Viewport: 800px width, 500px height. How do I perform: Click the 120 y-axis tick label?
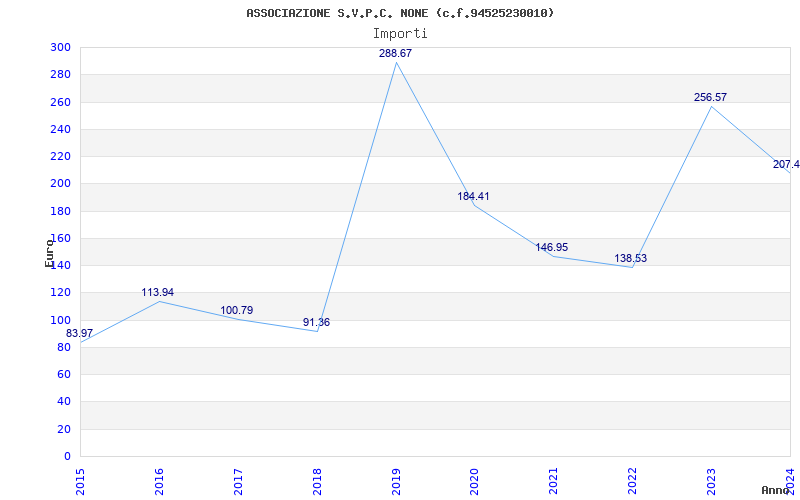point(60,293)
